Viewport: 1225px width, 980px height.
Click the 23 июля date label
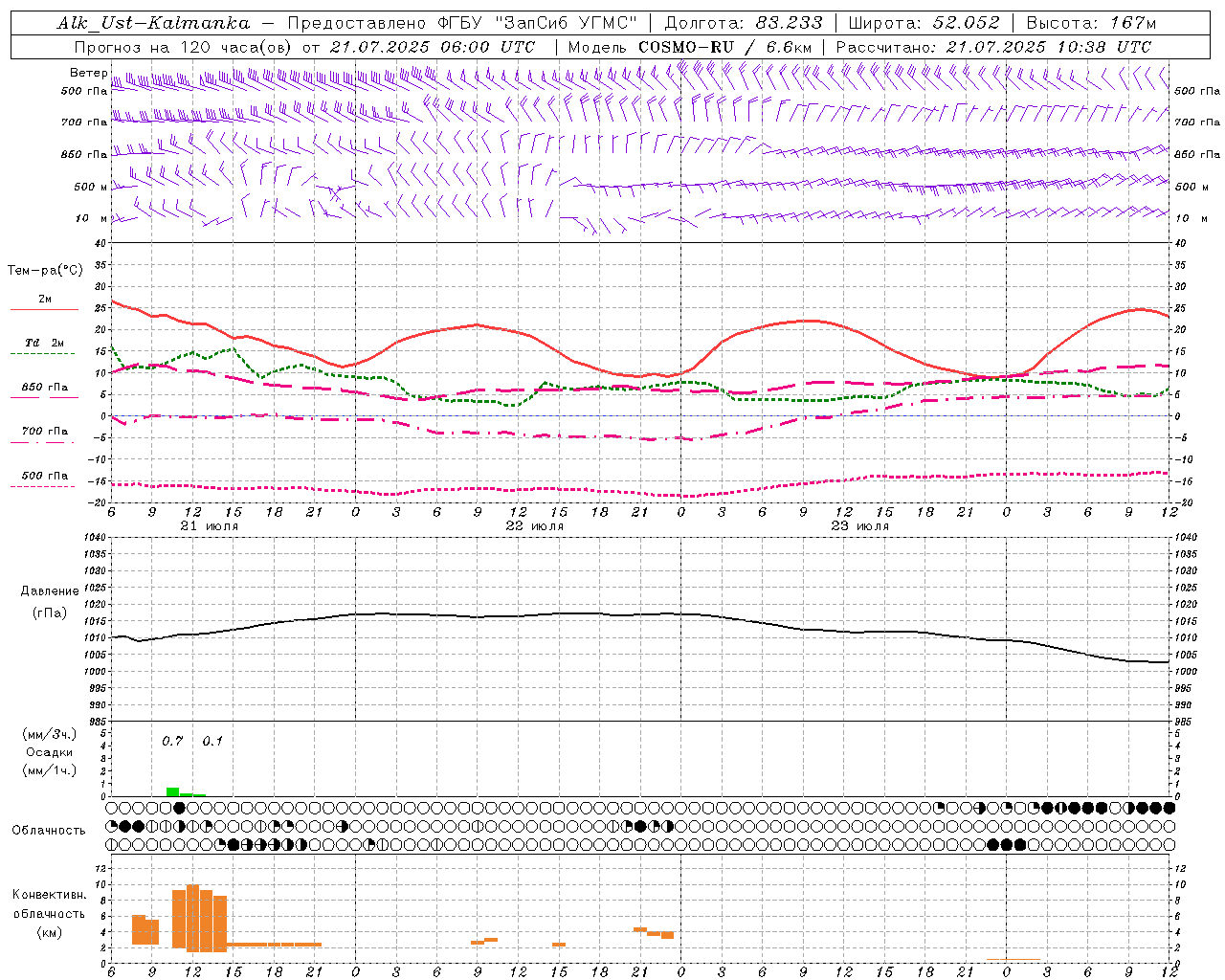(860, 526)
